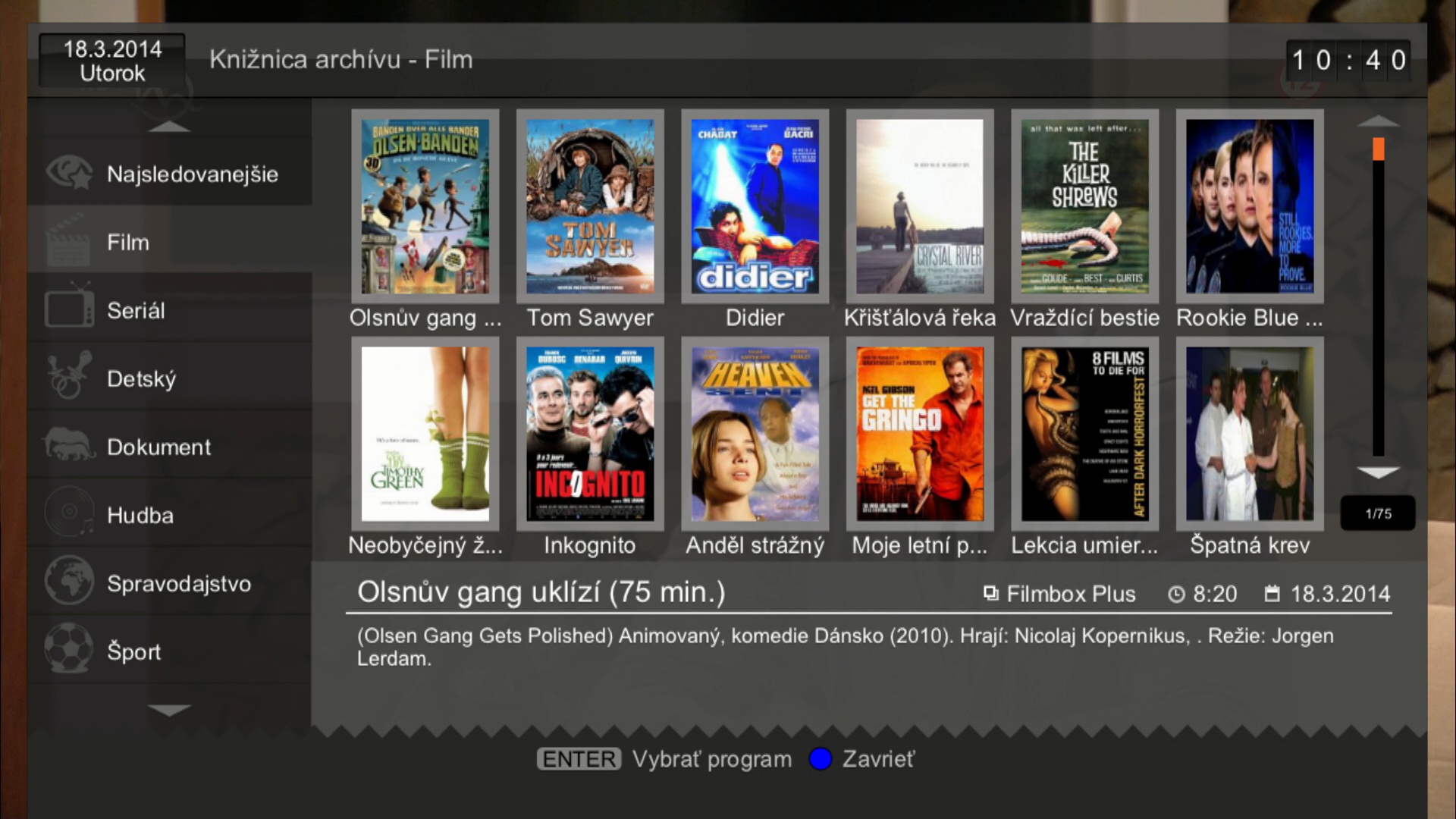Click the channel icon beside Filmbox Plus

[990, 593]
